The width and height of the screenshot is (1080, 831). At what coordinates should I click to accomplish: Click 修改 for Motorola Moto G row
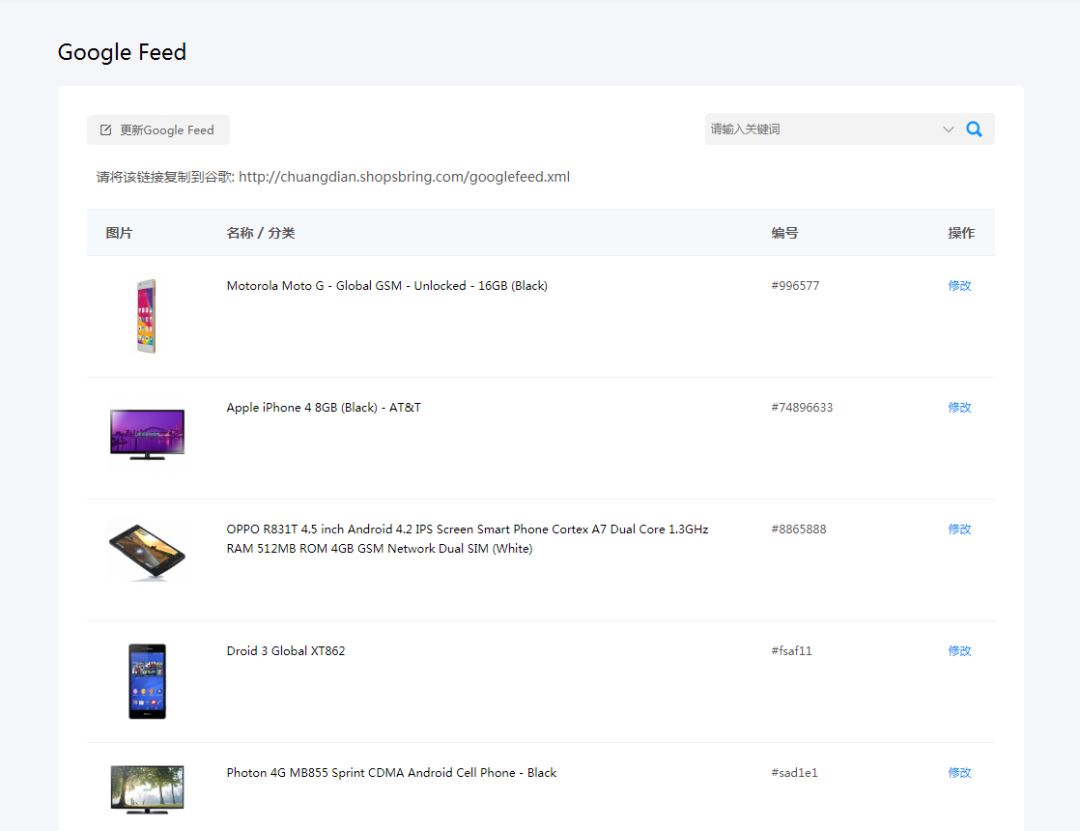pos(959,286)
